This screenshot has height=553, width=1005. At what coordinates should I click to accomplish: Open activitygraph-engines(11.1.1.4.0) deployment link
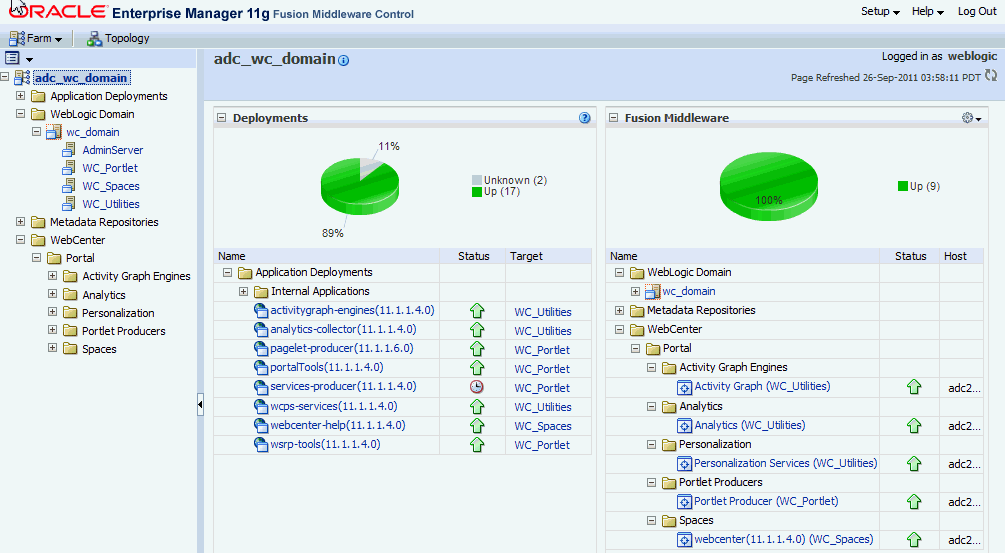coord(353,310)
